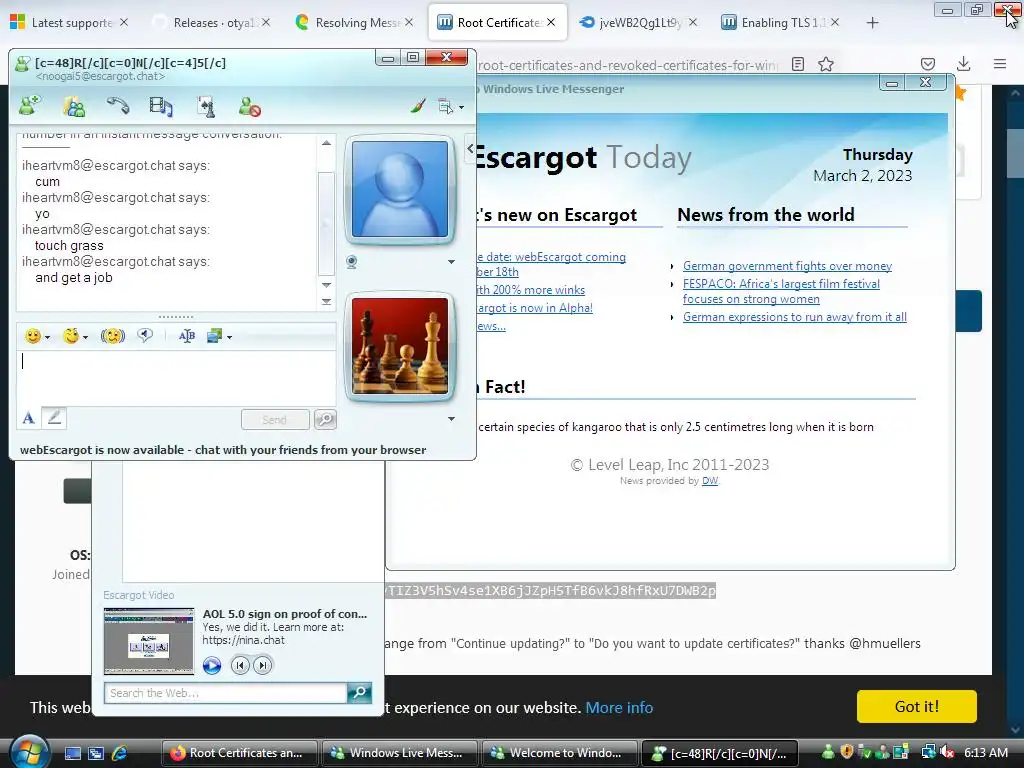Open the share files icon in chat toolbar

pyautogui.click(x=74, y=106)
